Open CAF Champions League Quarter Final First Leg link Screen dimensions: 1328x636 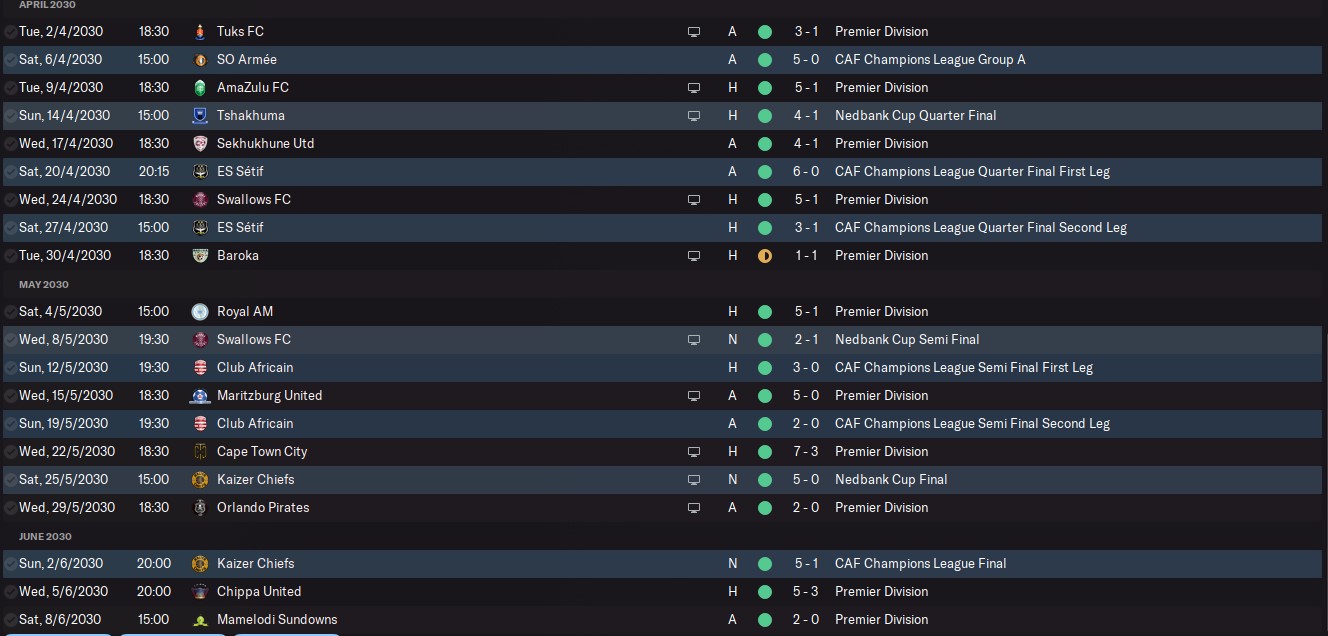(972, 171)
